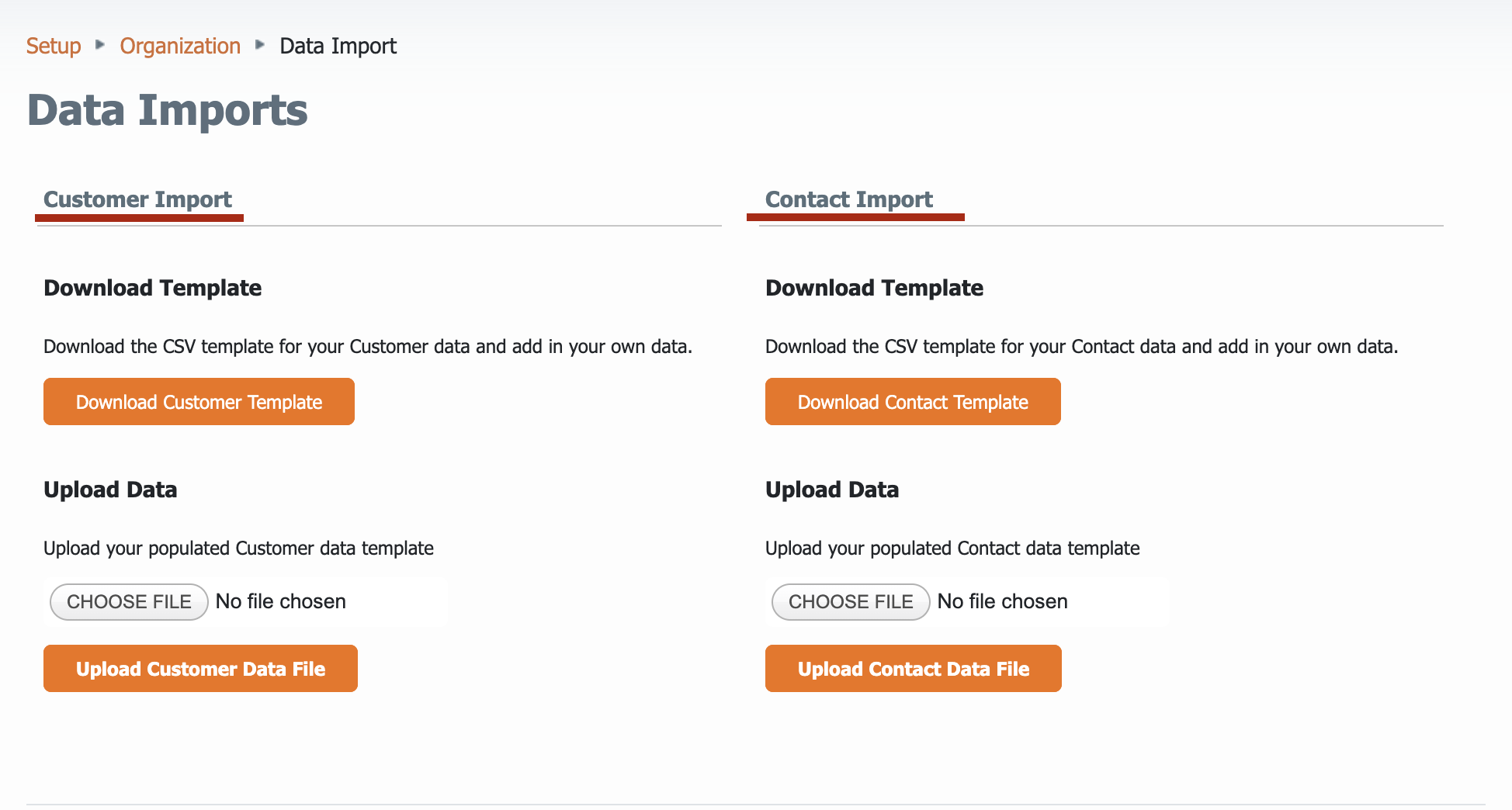The width and height of the screenshot is (1512, 810).
Task: Click Customer section's Upload Data heading
Action: (110, 490)
